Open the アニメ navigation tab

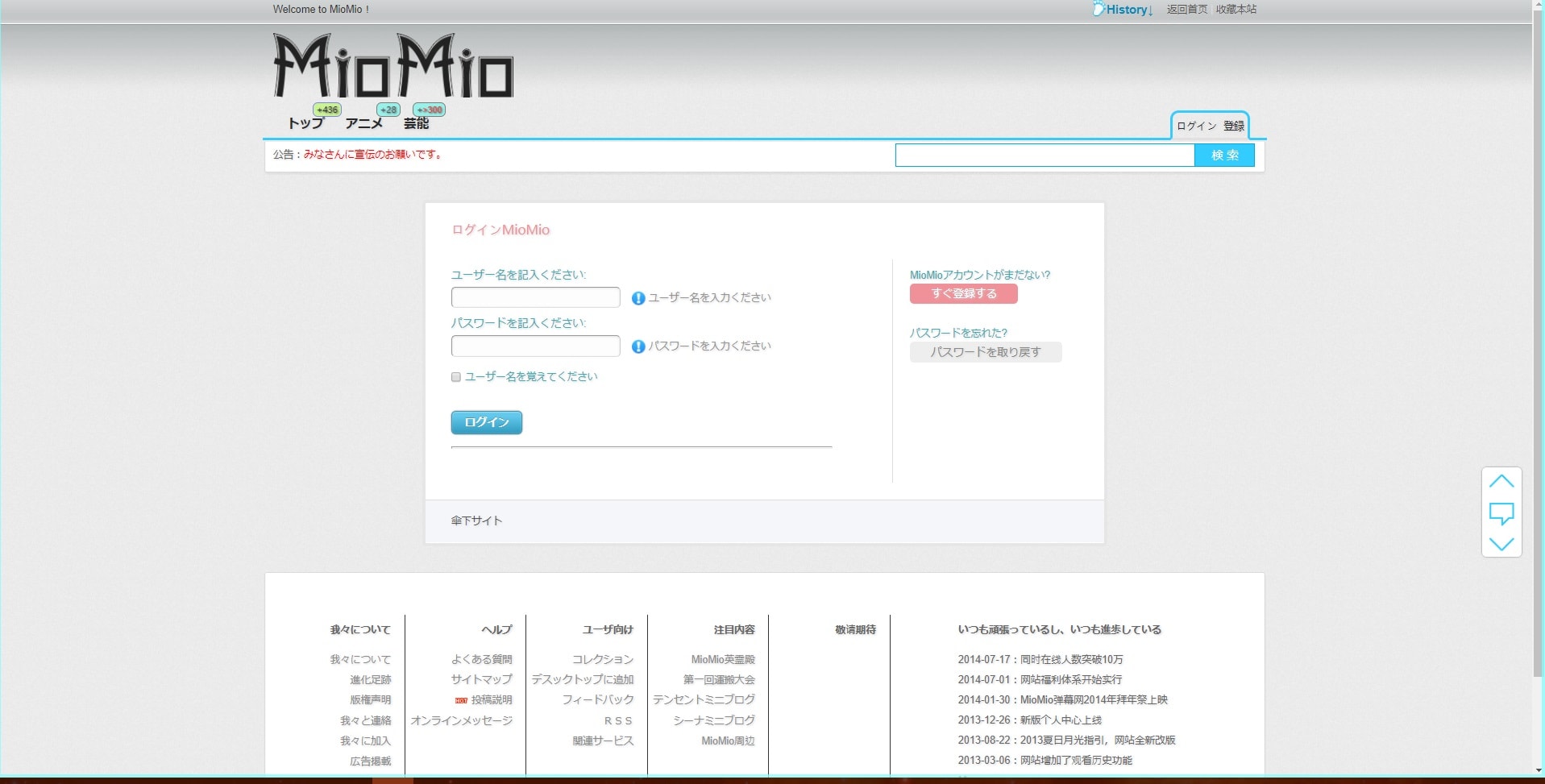(x=364, y=123)
